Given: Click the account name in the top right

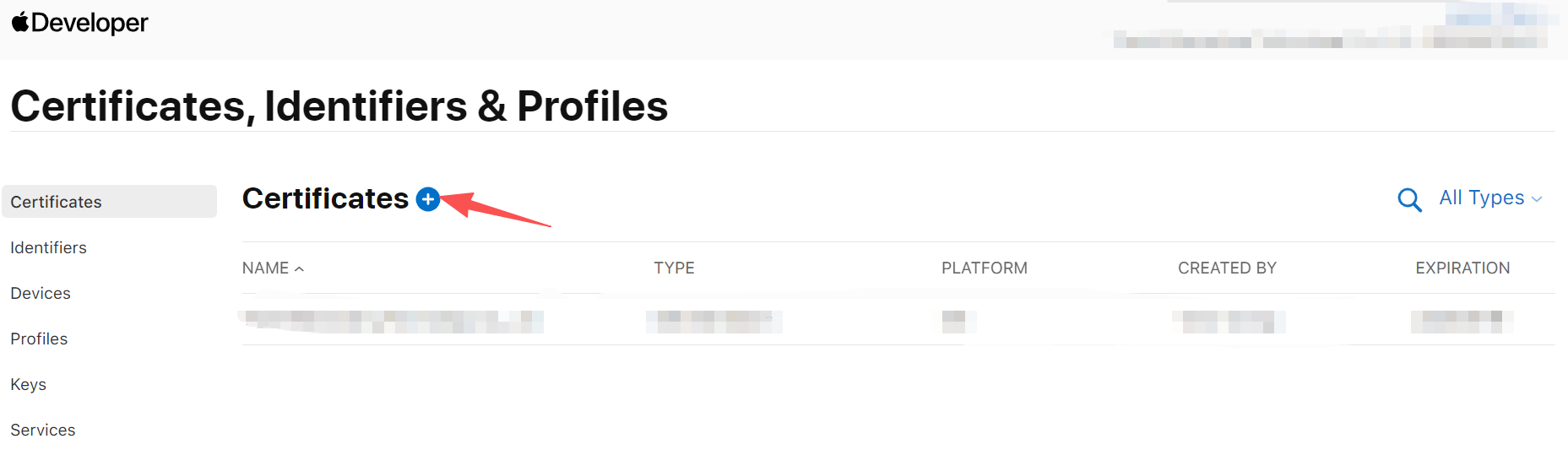Looking at the screenshot, I should click(x=1330, y=39).
